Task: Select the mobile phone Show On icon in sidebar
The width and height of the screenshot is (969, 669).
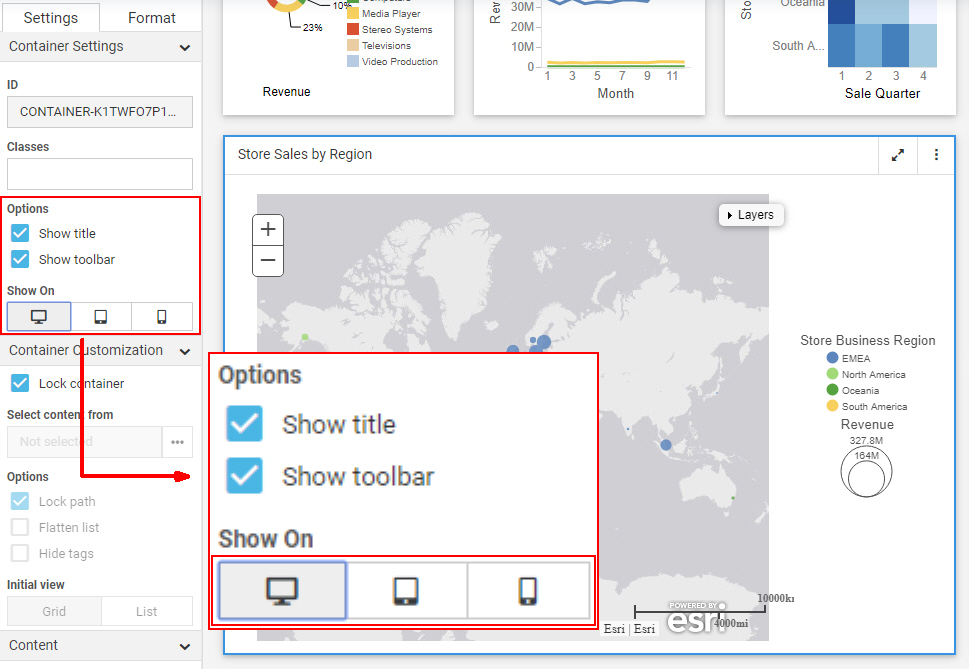Action: [162, 317]
